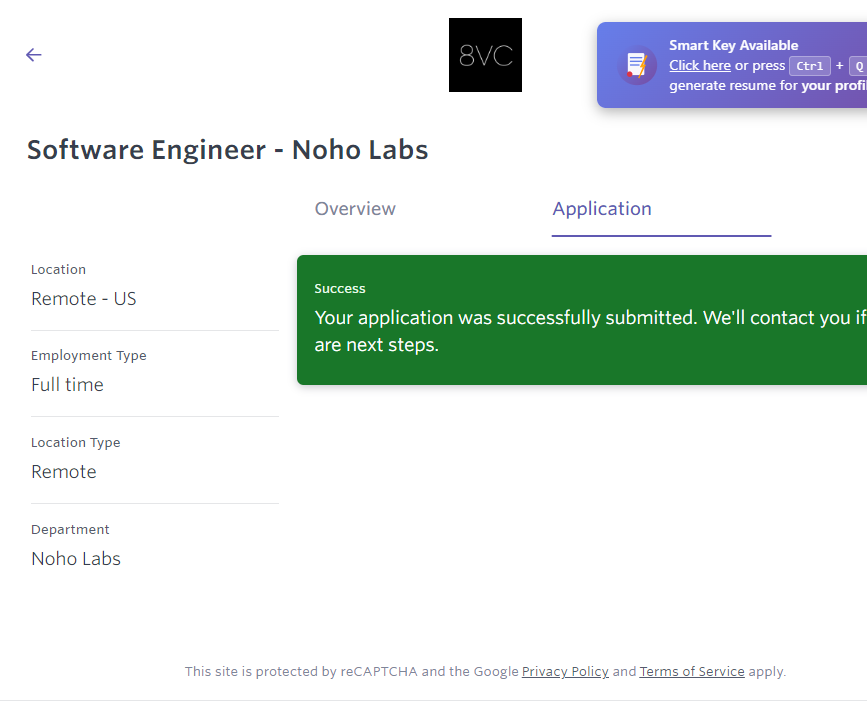Image resolution: width=867 pixels, height=702 pixels.
Task: Click the 'Smart Key Available' title
Action: [733, 45]
